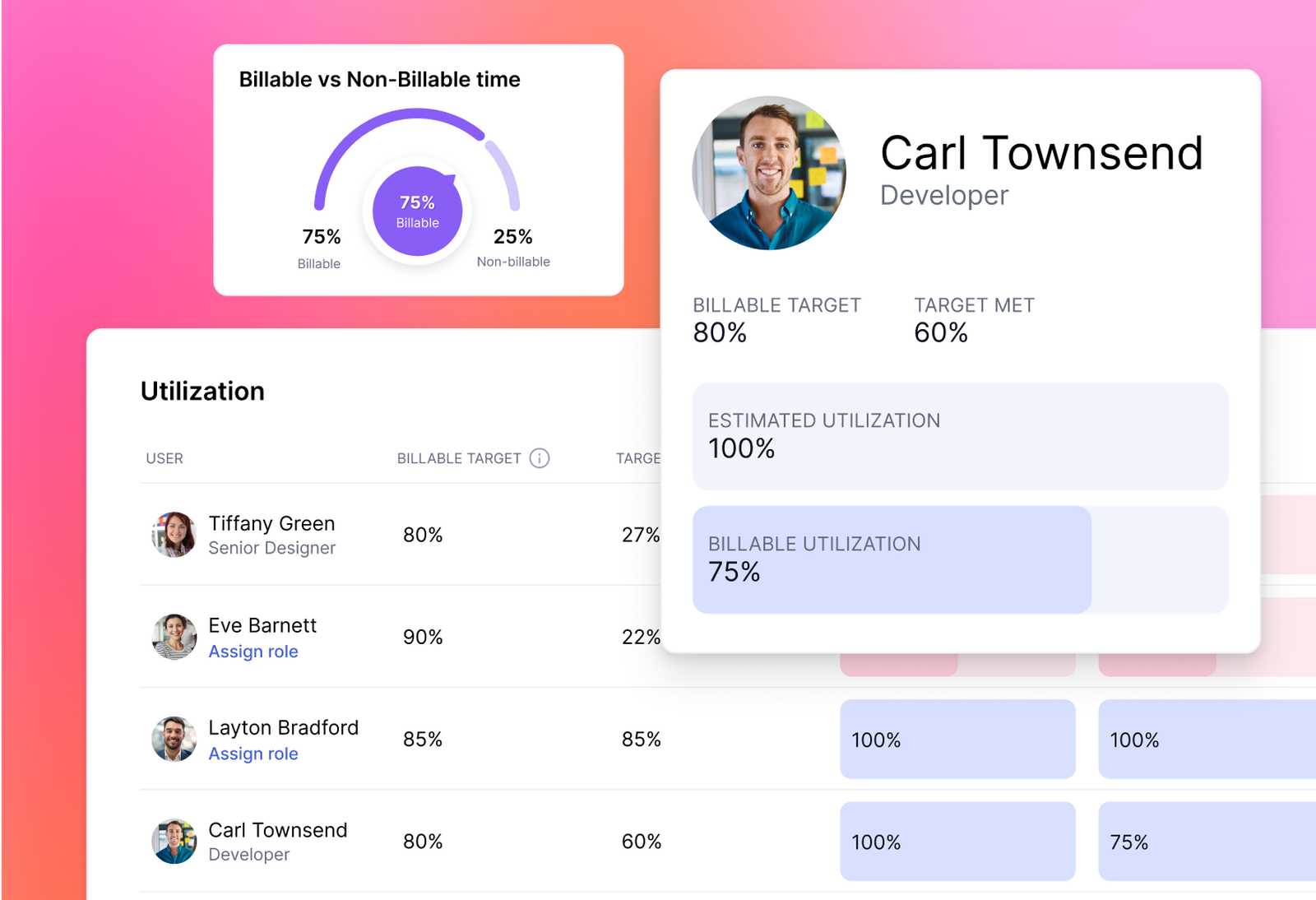Click Carl Townsend's 100% utilization cell
This screenshot has height=900, width=1316.
pyautogui.click(x=957, y=841)
